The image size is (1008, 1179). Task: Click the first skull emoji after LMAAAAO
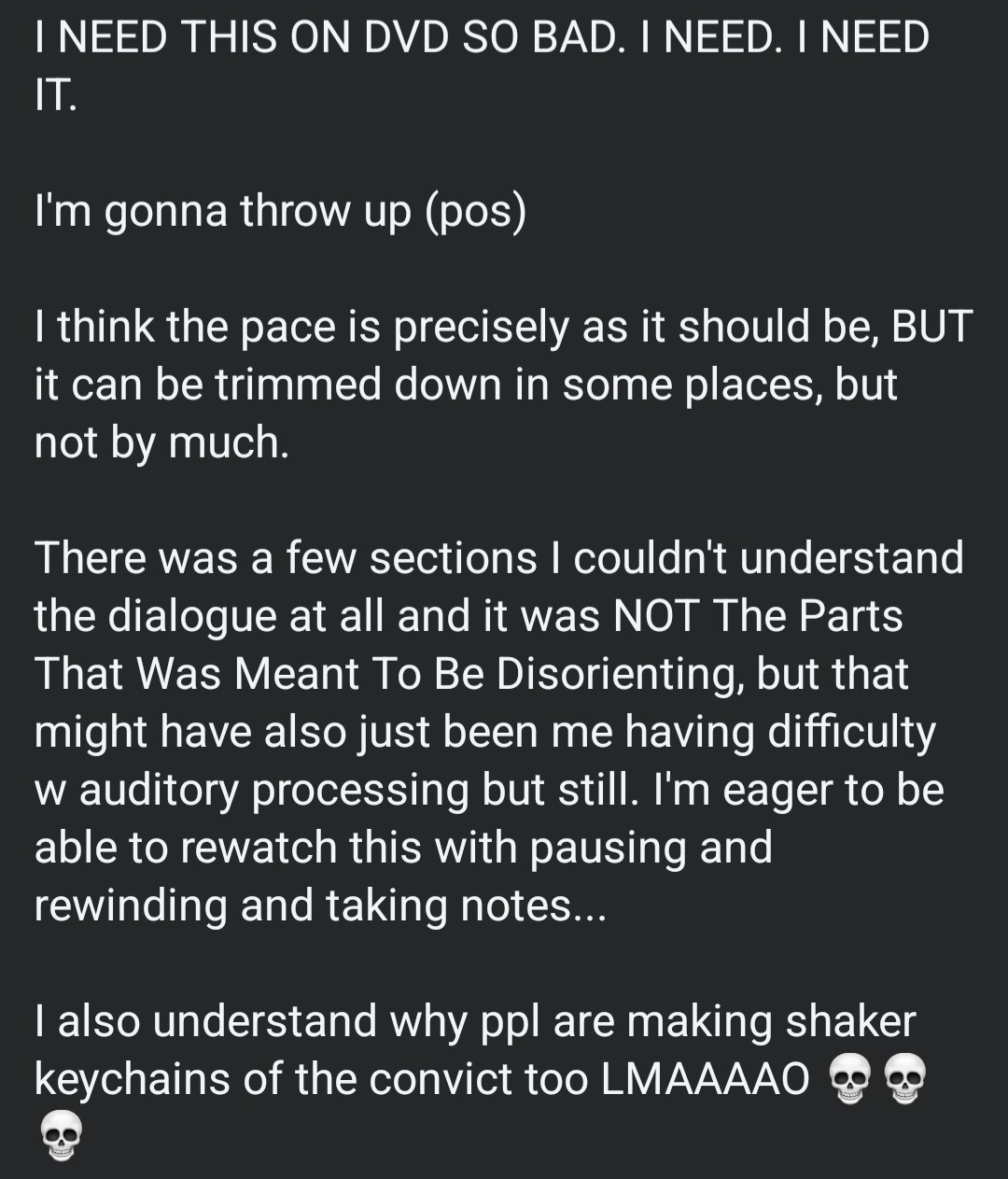[849, 1080]
